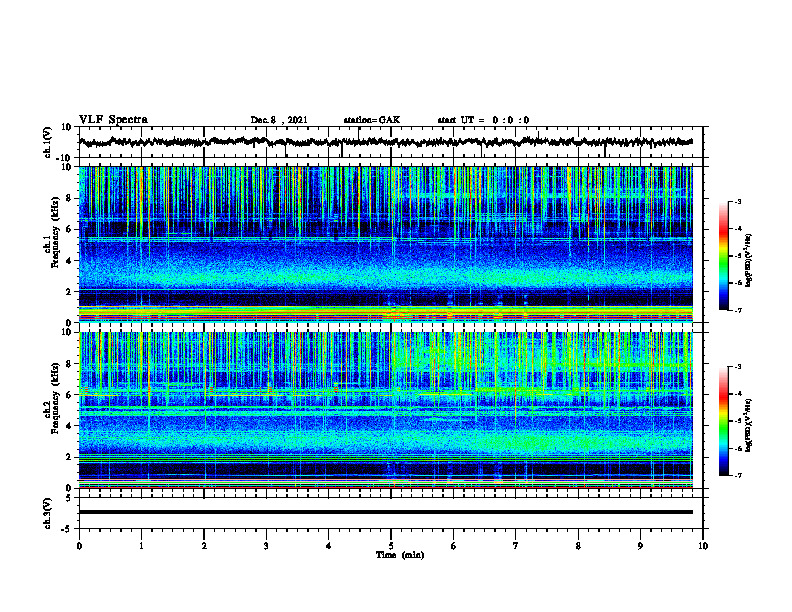Click the "Time (min)" axis label
The height and width of the screenshot is (612, 792).
pos(400,555)
